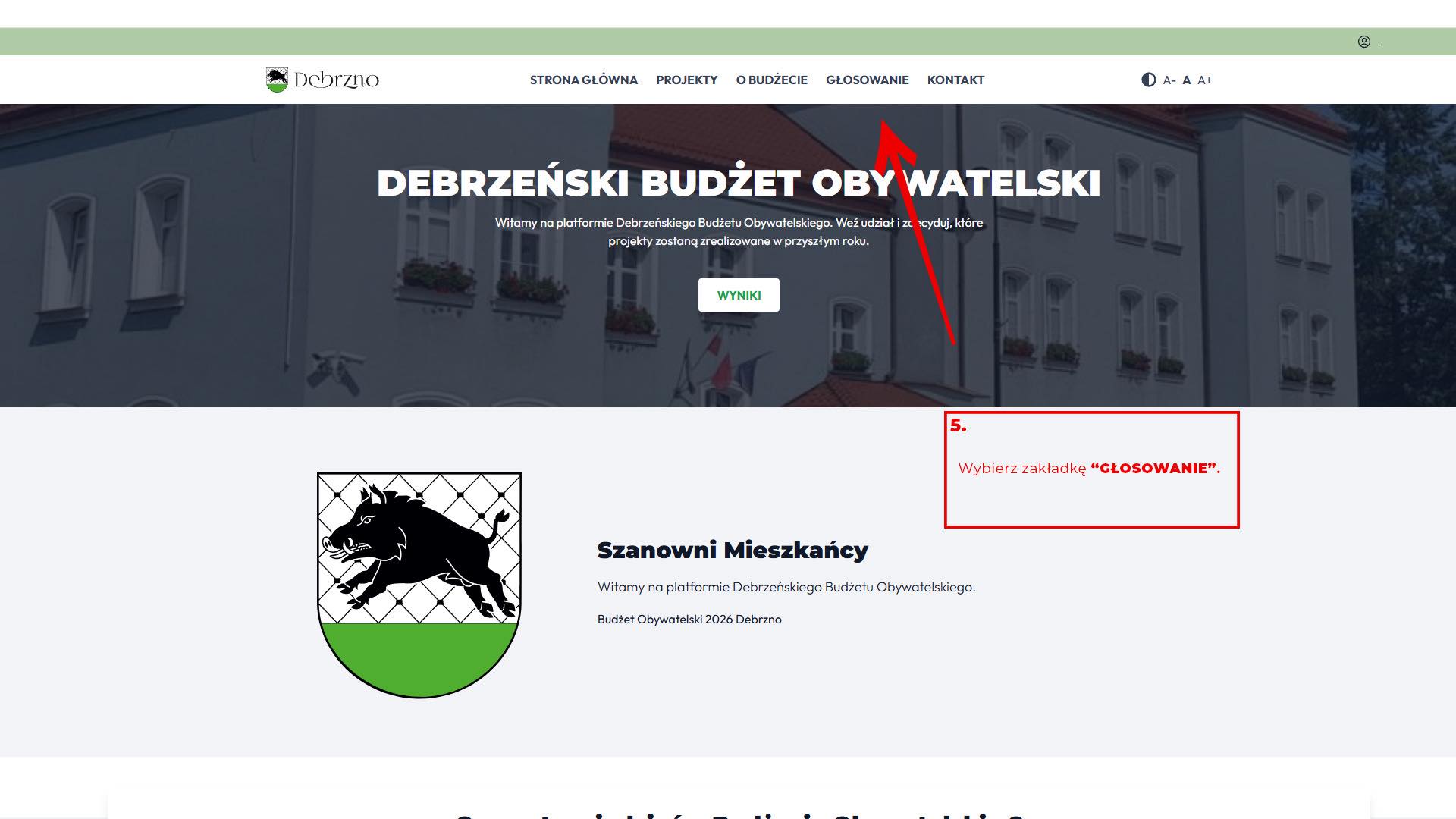
Task: Click the boar coat of arms image
Action: (419, 585)
